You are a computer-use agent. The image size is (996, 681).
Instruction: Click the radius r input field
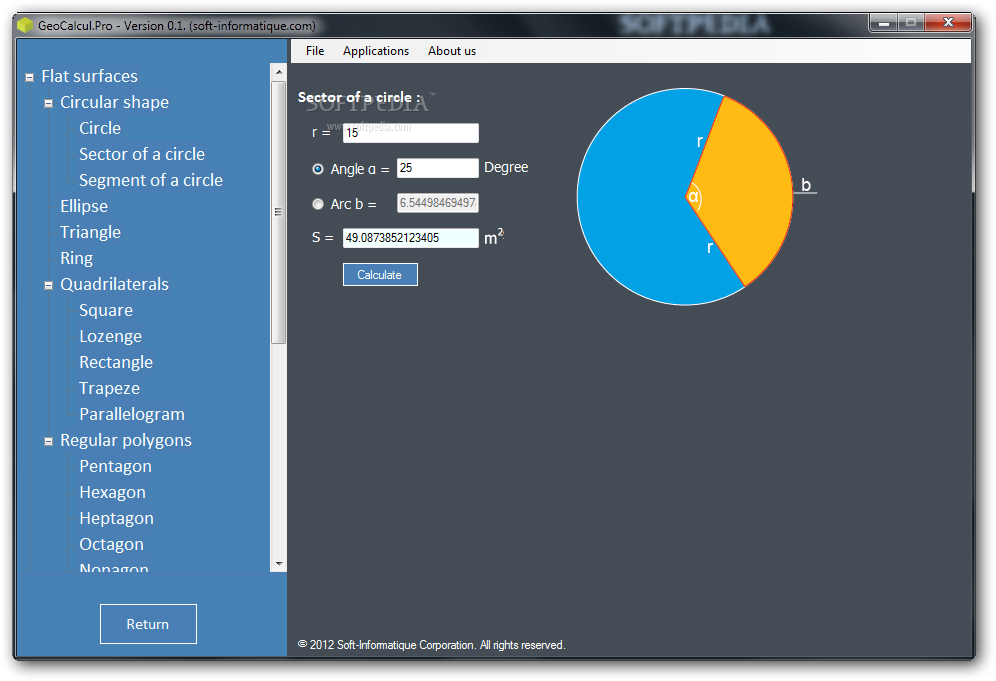point(410,133)
